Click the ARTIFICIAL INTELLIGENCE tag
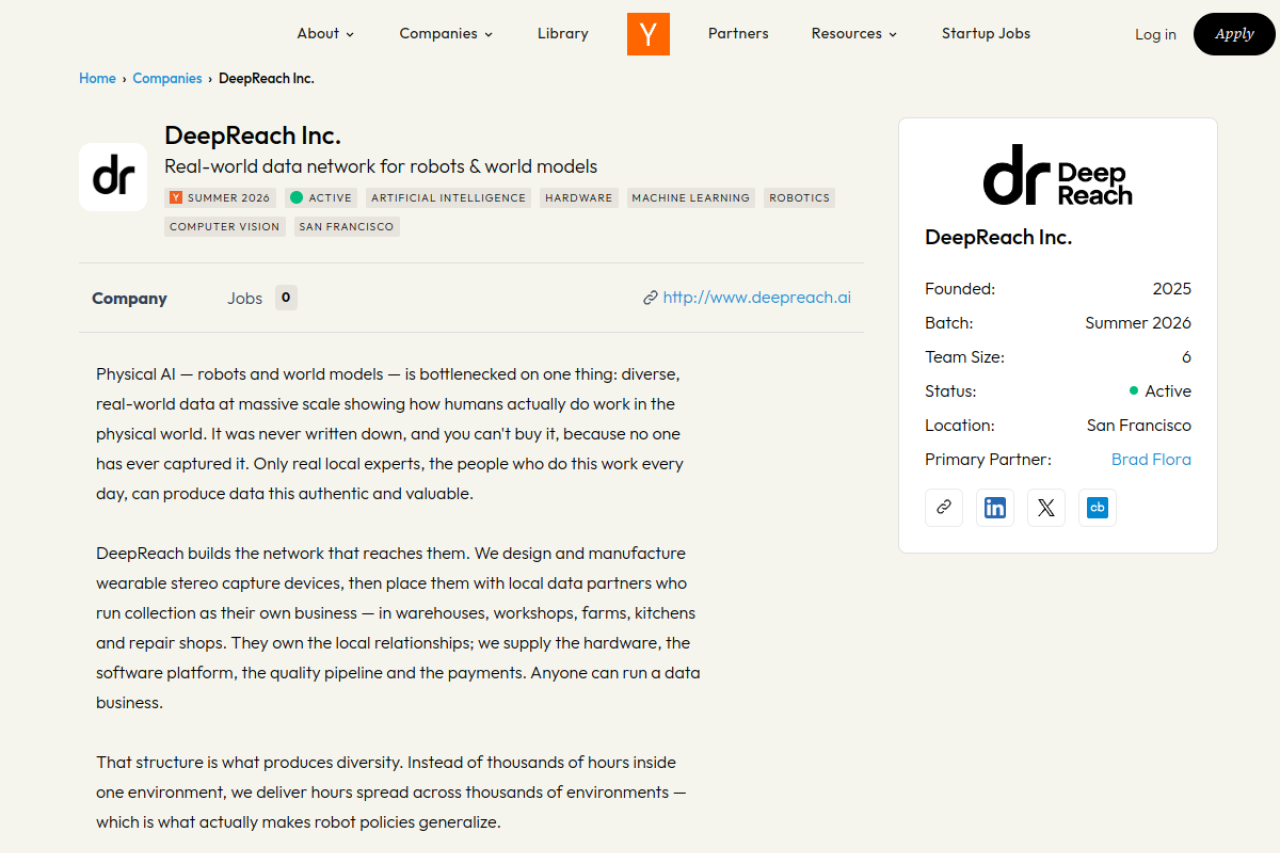1280x853 pixels. pos(448,198)
